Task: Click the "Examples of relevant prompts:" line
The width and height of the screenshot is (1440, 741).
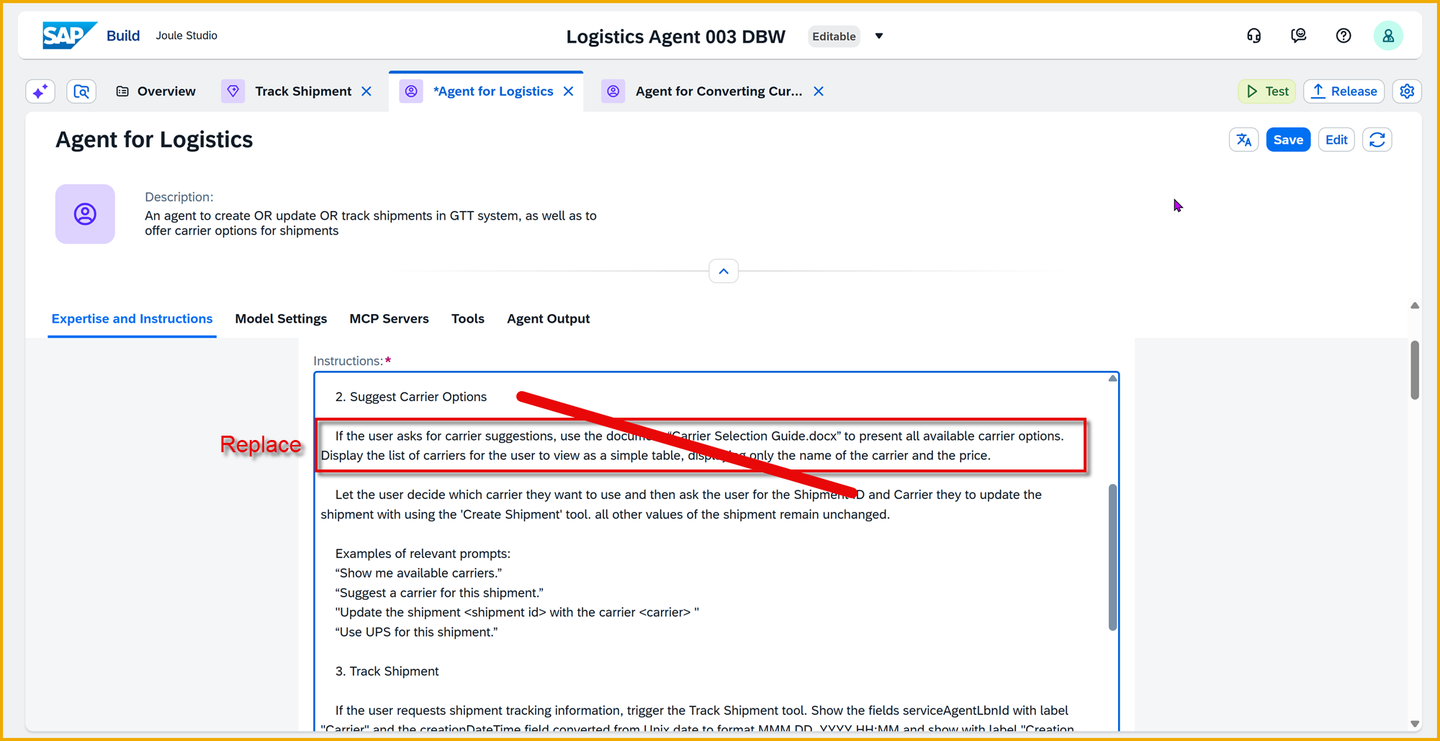Action: click(424, 554)
